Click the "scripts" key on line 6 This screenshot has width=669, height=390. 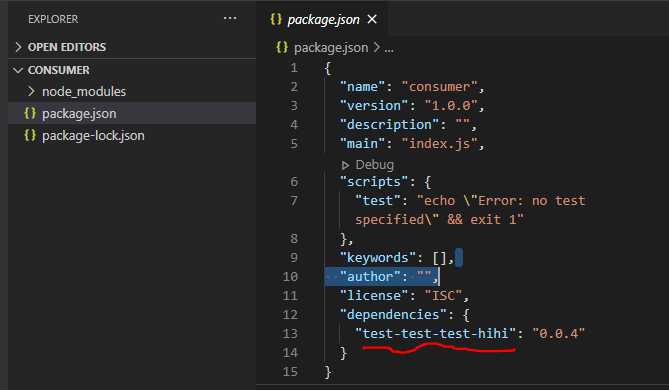[374, 182]
